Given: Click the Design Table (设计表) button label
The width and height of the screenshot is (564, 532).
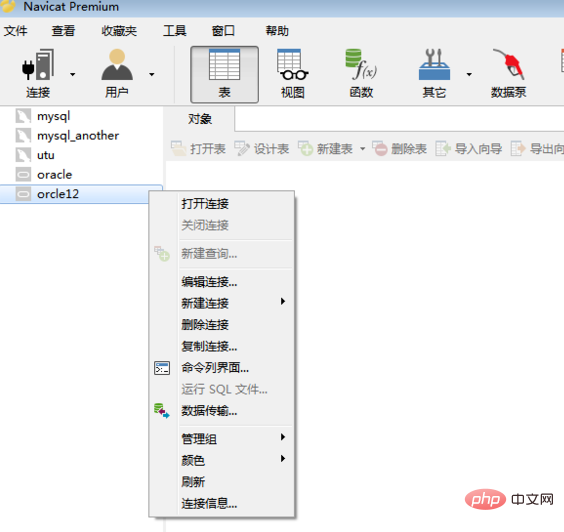Looking at the screenshot, I should coord(272,149).
